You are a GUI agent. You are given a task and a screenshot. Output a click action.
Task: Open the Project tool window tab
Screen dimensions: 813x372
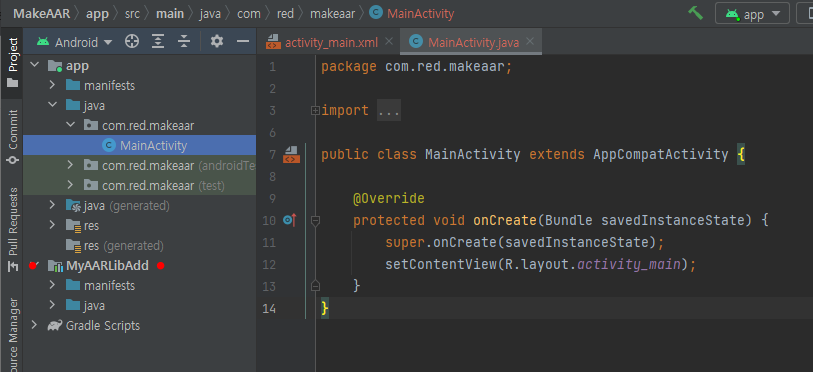pyautogui.click(x=12, y=62)
